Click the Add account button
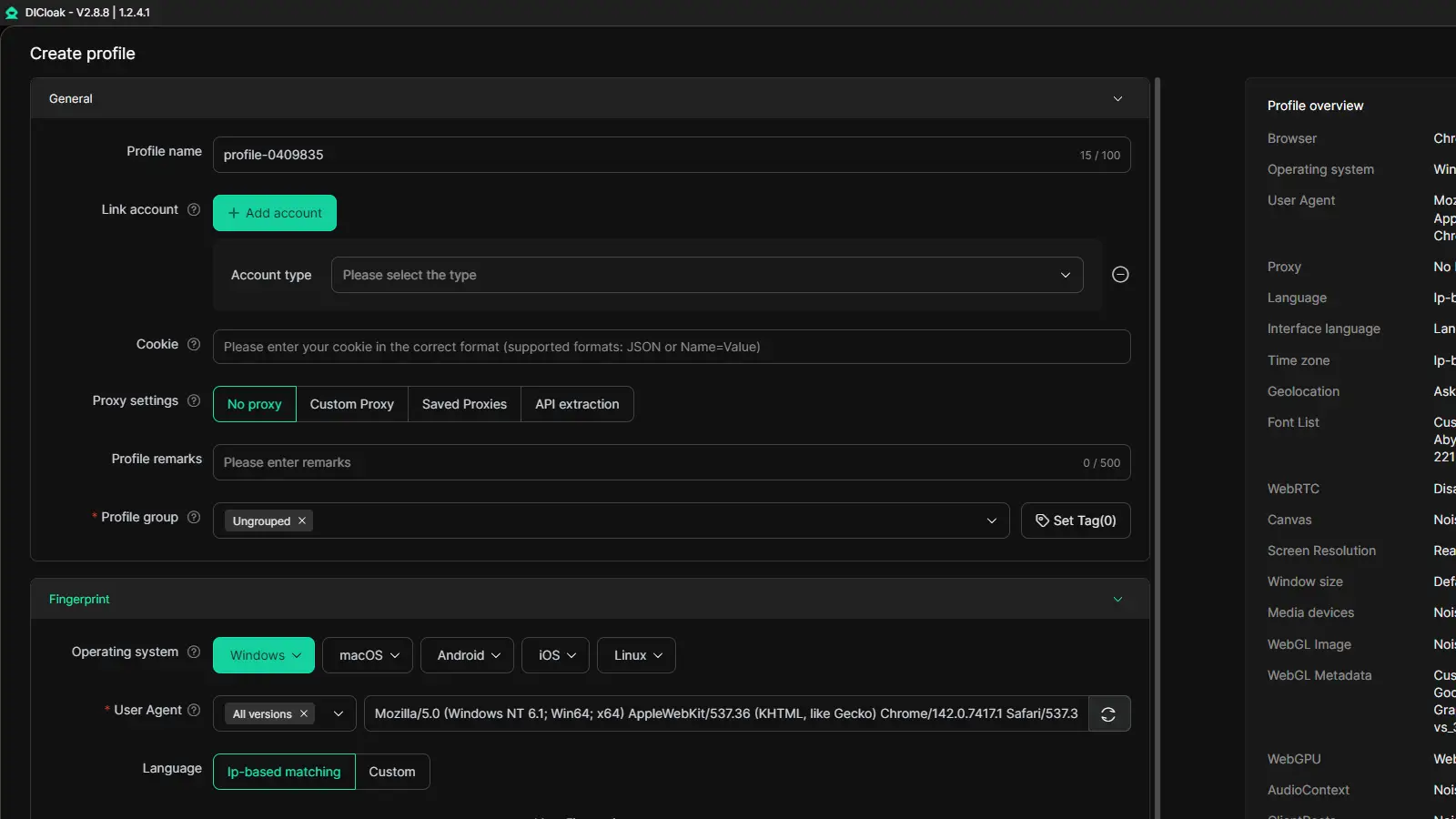This screenshot has width=1456, height=819. (x=275, y=213)
